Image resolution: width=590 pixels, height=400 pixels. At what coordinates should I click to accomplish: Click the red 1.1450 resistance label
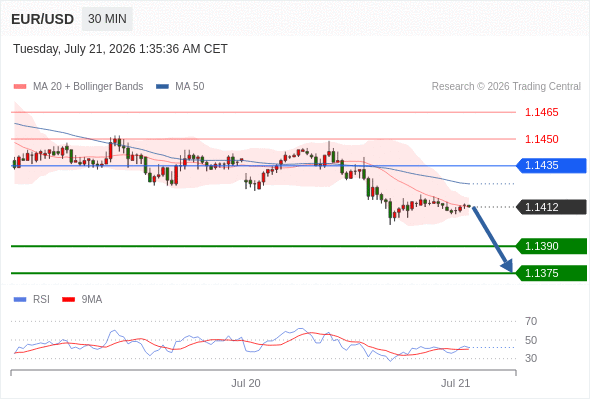pyautogui.click(x=541, y=139)
